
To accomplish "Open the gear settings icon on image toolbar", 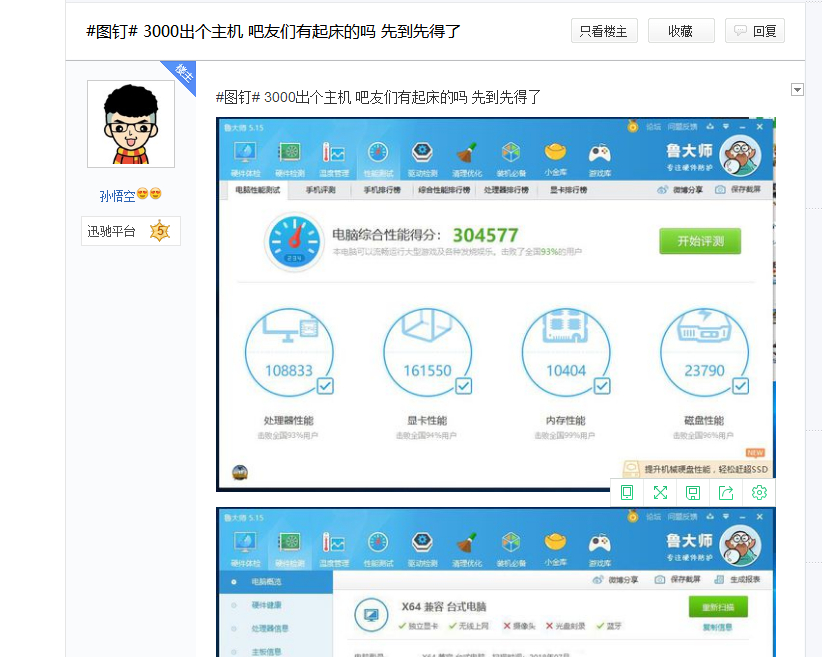I will pyautogui.click(x=759, y=492).
